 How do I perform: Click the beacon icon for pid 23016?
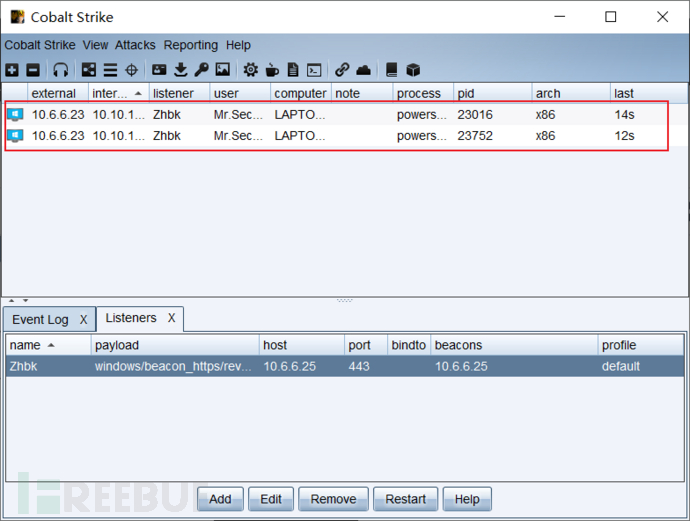point(15,115)
